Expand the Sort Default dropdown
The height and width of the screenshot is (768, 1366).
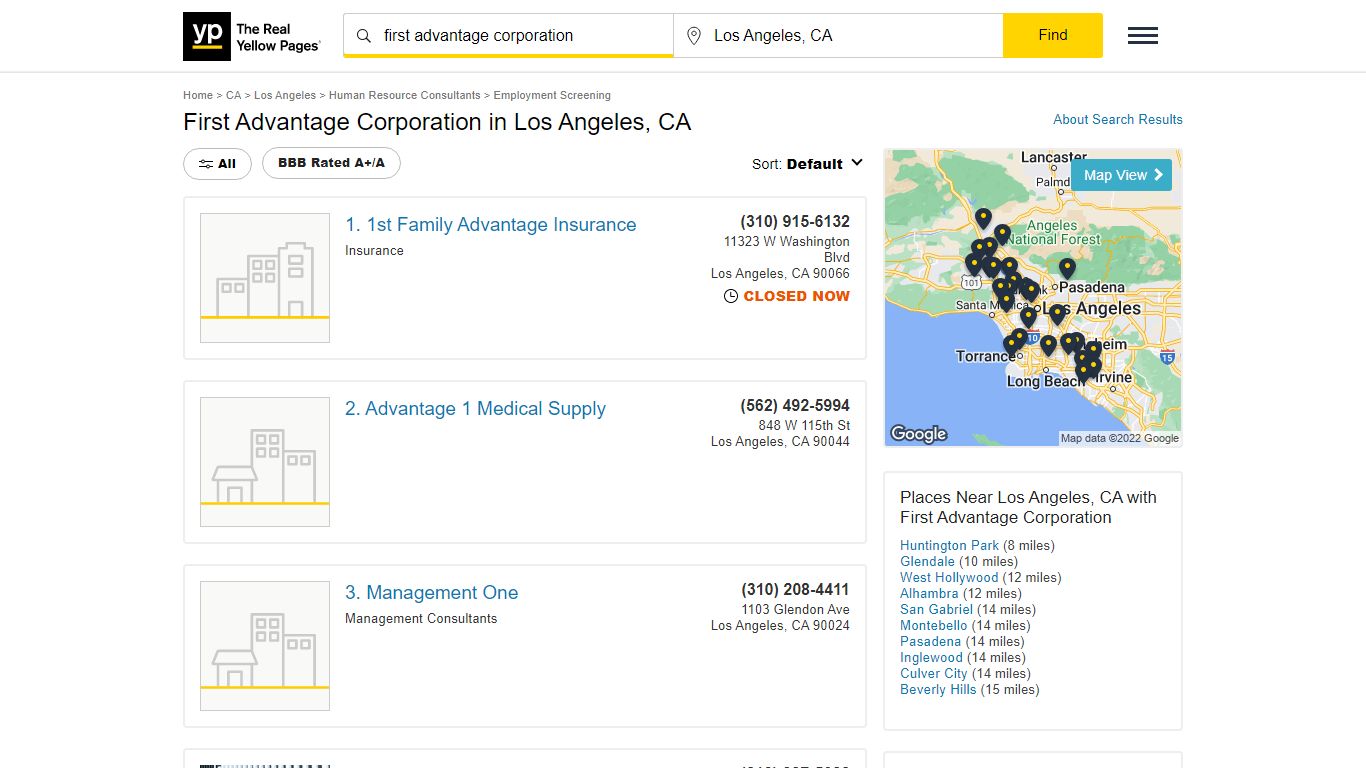pyautogui.click(x=808, y=164)
